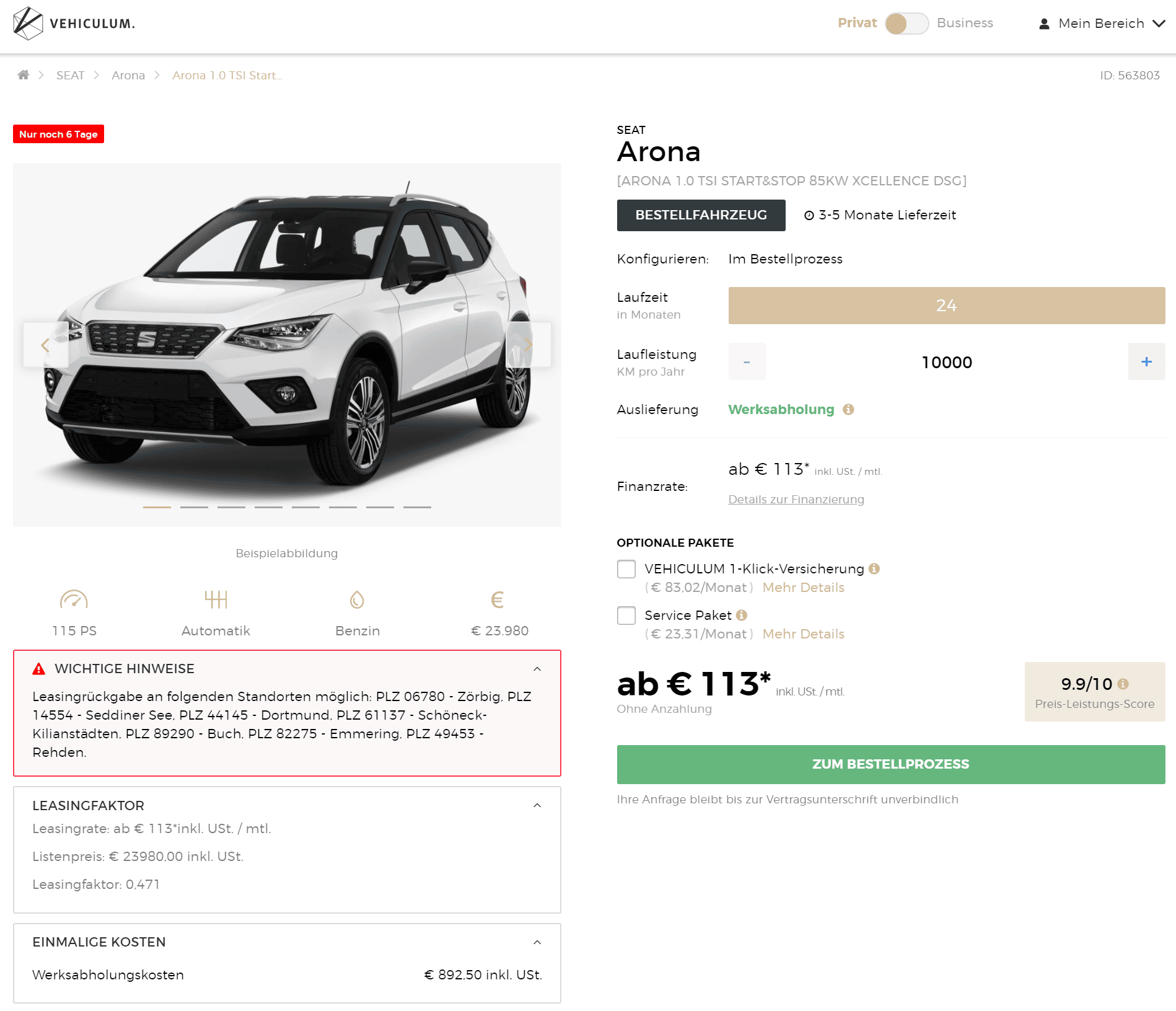Collapse Einmalige Kosten section
Screen dimensions: 1176x1011
point(537,942)
